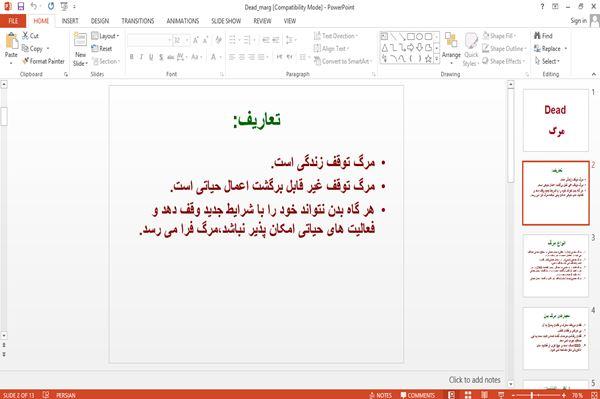Open the Font size dropdown
This screenshot has width=600, height=399.
(x=187, y=40)
